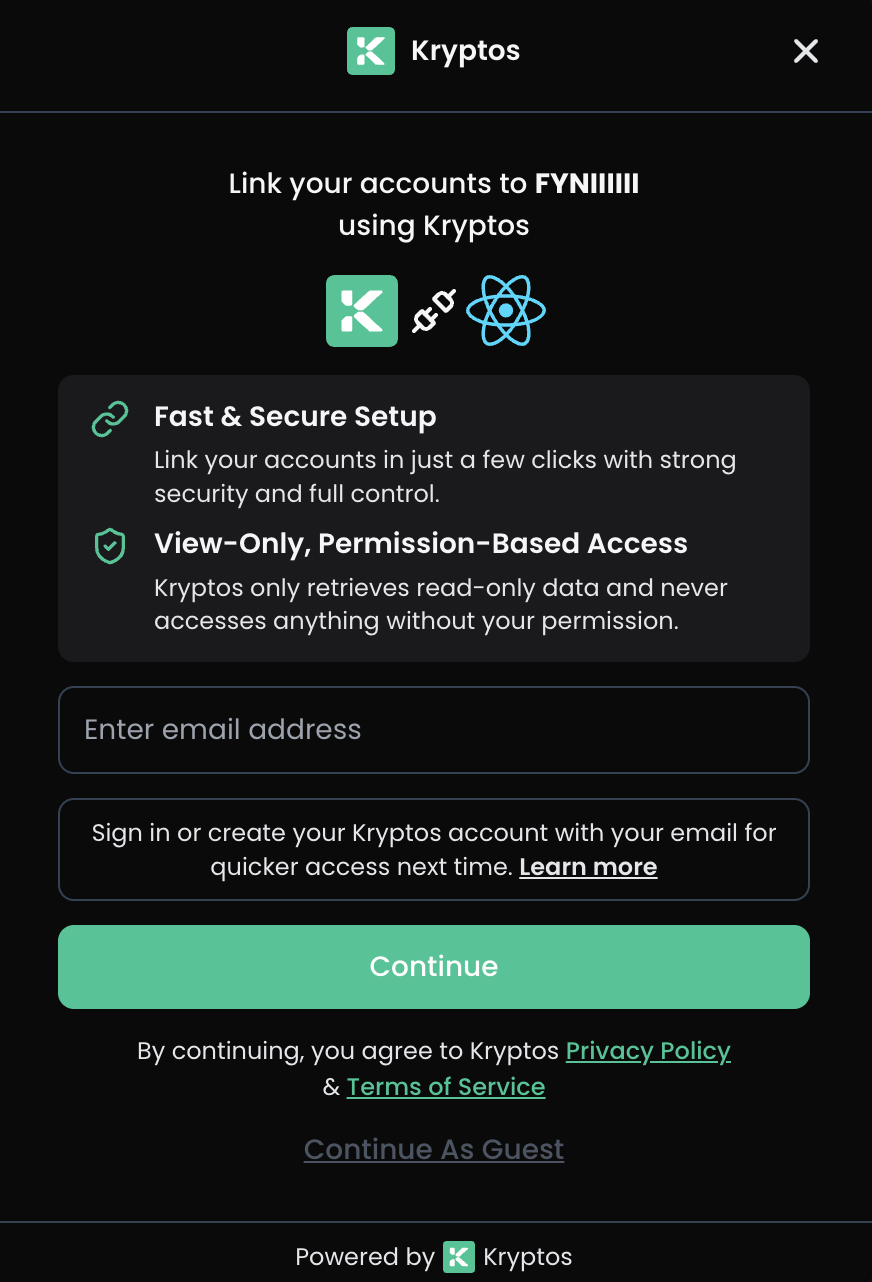The height and width of the screenshot is (1282, 872).
Task: View the Terms of Service
Action: (x=446, y=1087)
